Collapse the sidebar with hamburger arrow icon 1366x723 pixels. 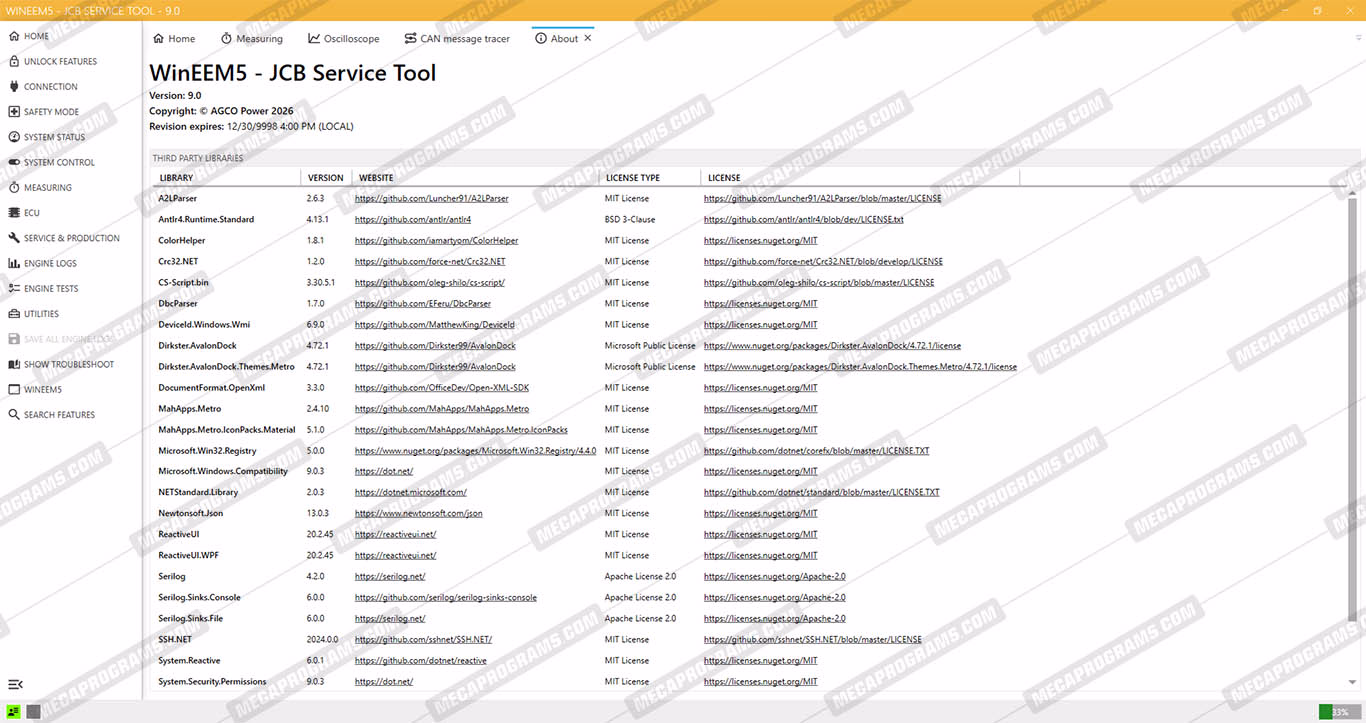click(15, 684)
